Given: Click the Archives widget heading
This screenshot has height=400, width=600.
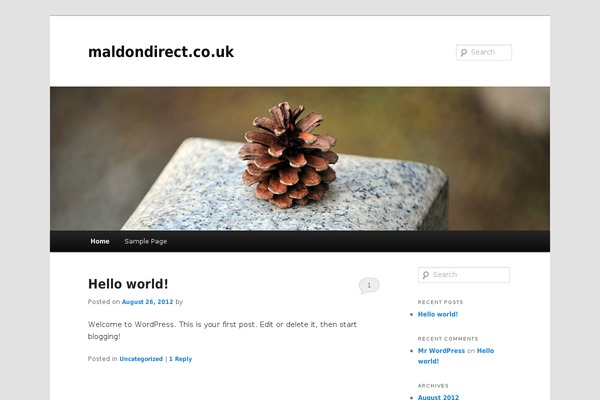Looking at the screenshot, I should click(433, 386).
